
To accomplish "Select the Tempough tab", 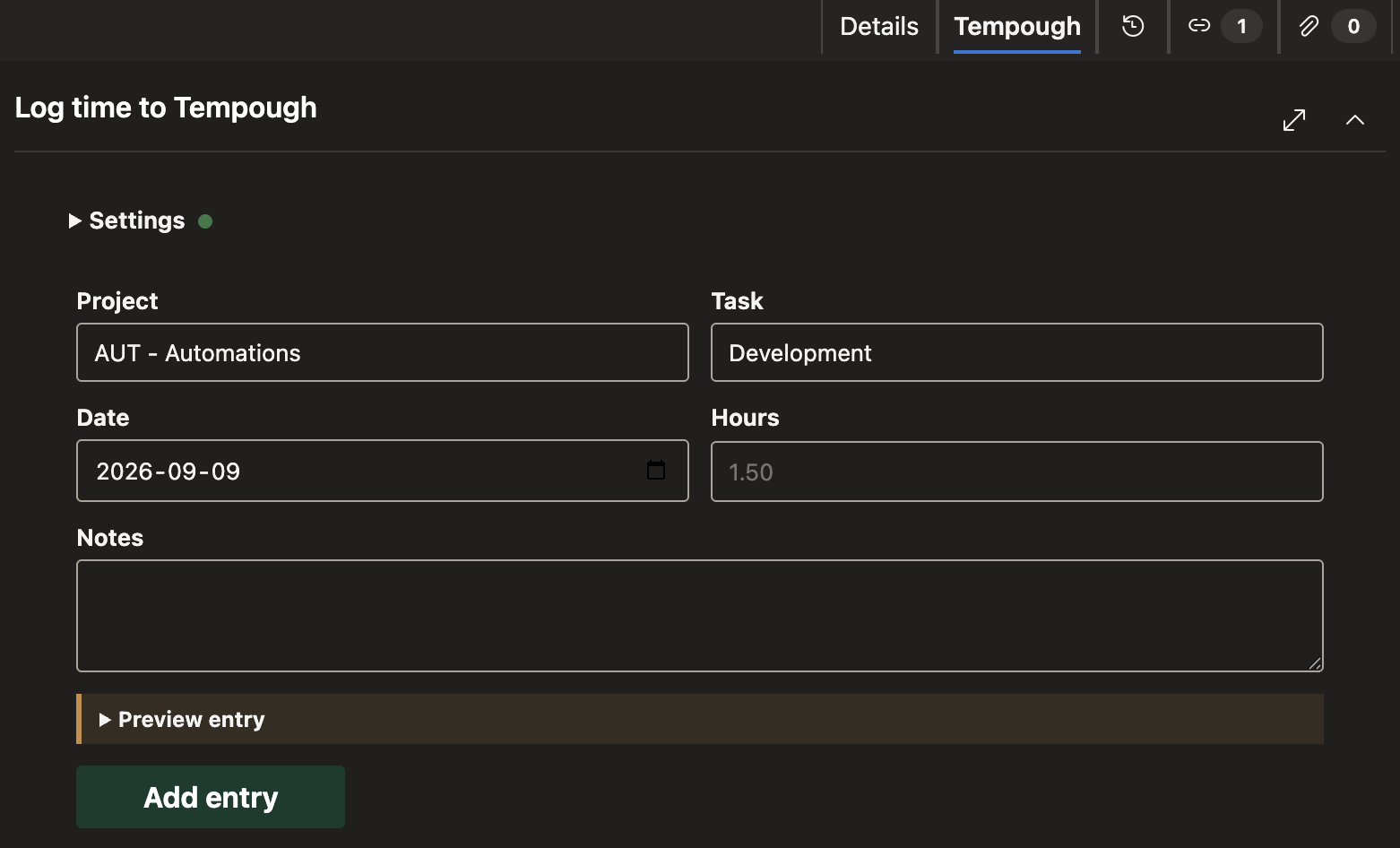I will pyautogui.click(x=1017, y=26).
